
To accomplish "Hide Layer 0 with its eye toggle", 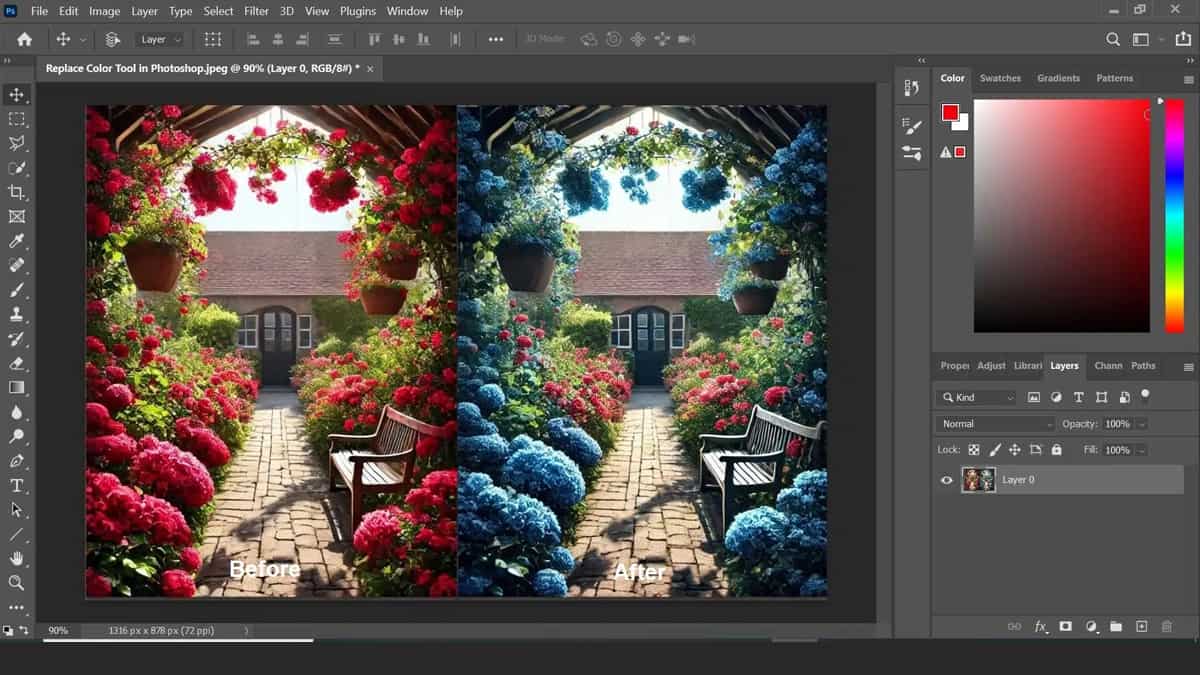I will [946, 480].
